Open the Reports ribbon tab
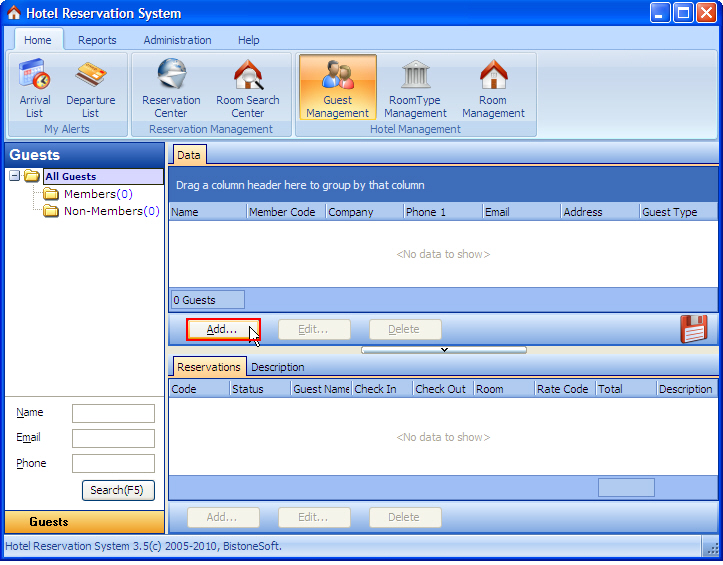This screenshot has height=565, width=723. [97, 40]
